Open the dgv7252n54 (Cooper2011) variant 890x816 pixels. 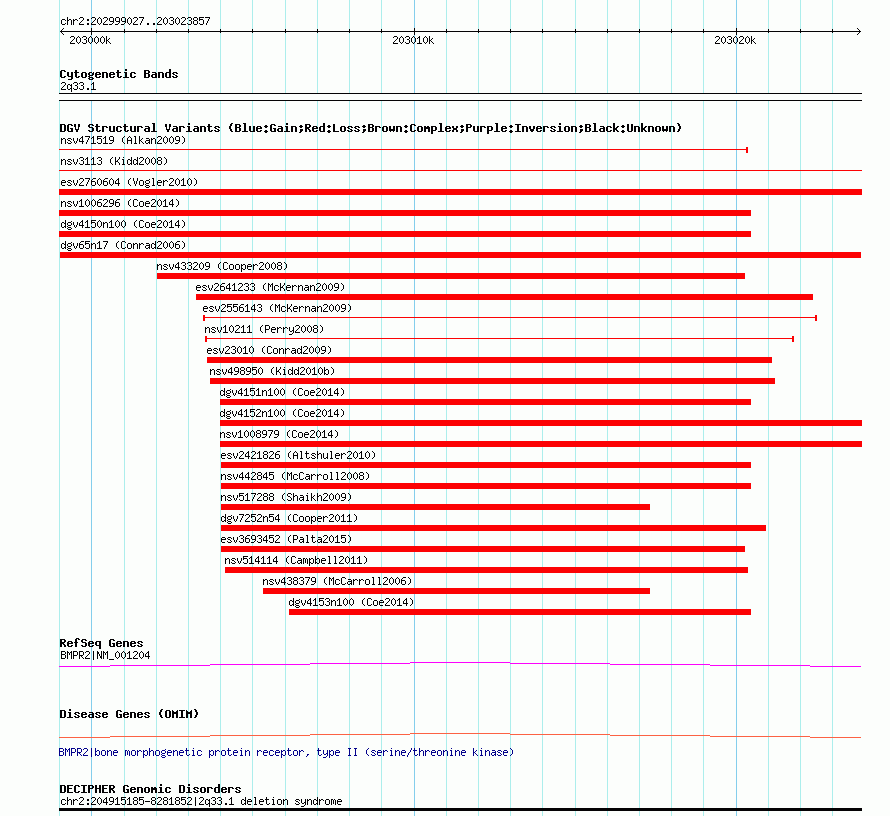pyautogui.click(x=289, y=518)
